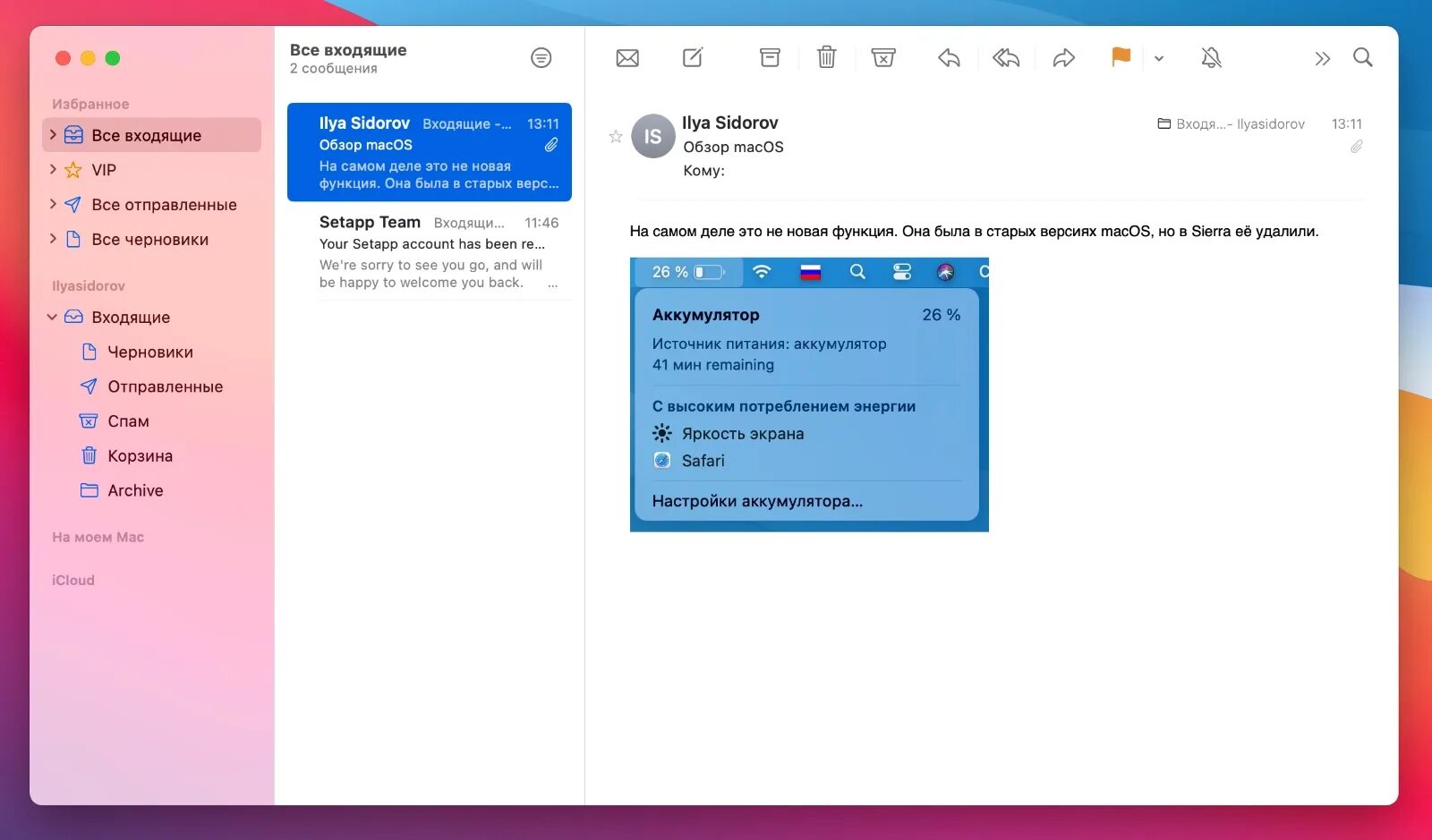Screen dimensions: 1432x840
Task: Click the На моем Mac section header
Action: (98, 538)
